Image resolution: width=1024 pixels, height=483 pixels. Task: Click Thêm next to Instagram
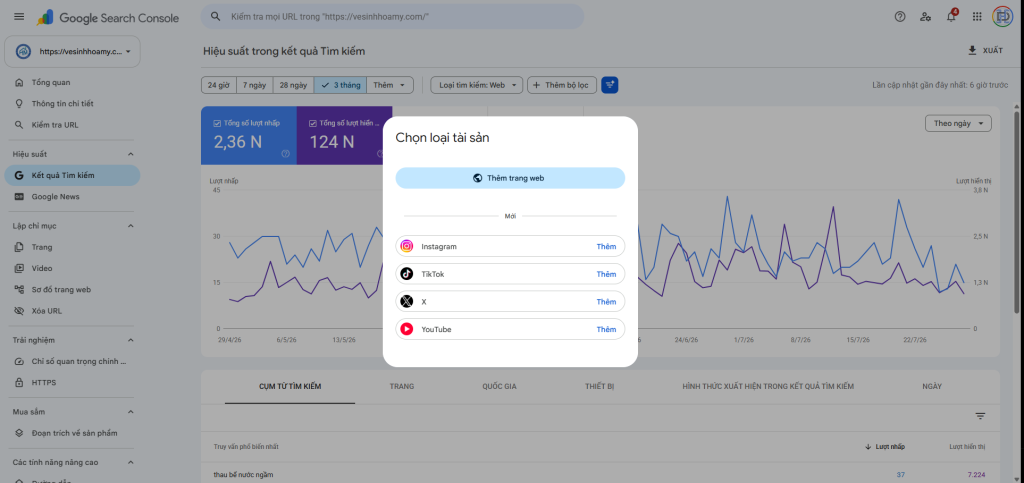point(606,247)
